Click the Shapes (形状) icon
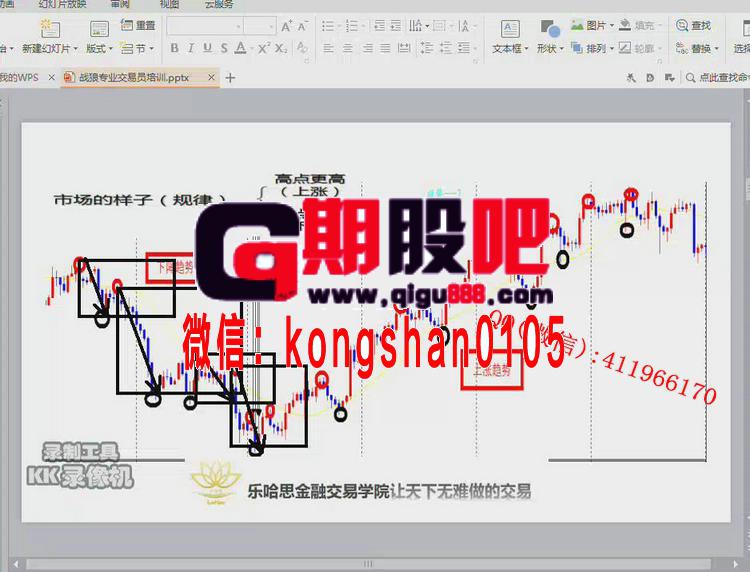Screen dimensions: 750x572 coord(550,29)
